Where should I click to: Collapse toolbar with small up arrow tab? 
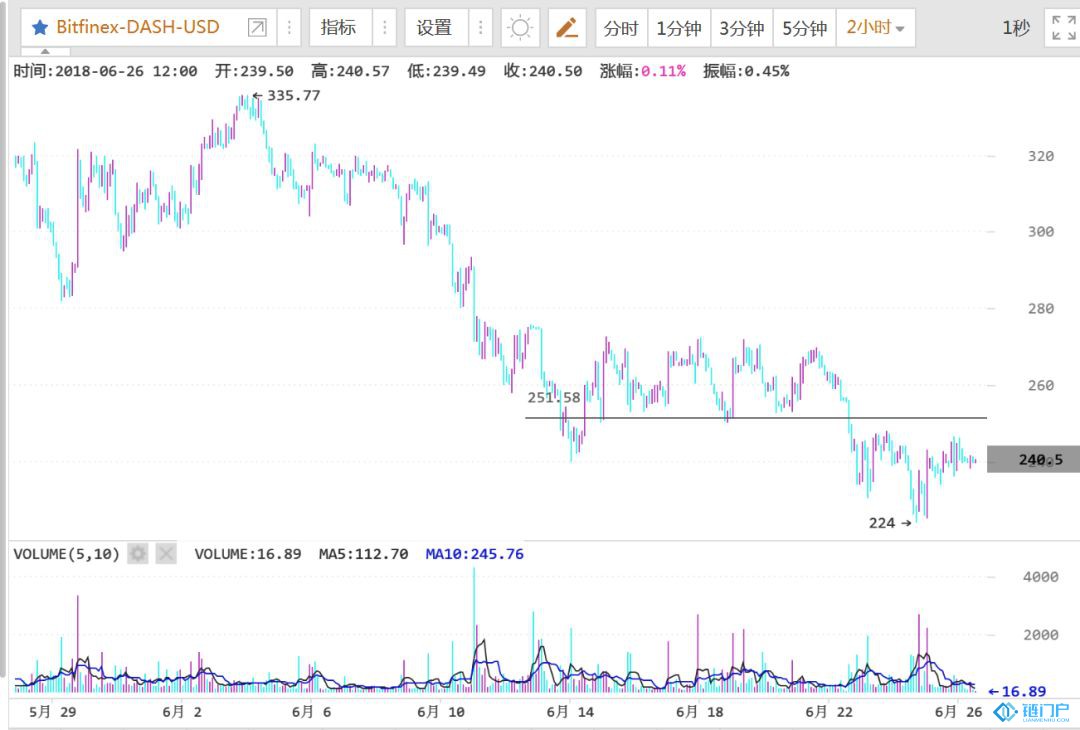point(45,52)
